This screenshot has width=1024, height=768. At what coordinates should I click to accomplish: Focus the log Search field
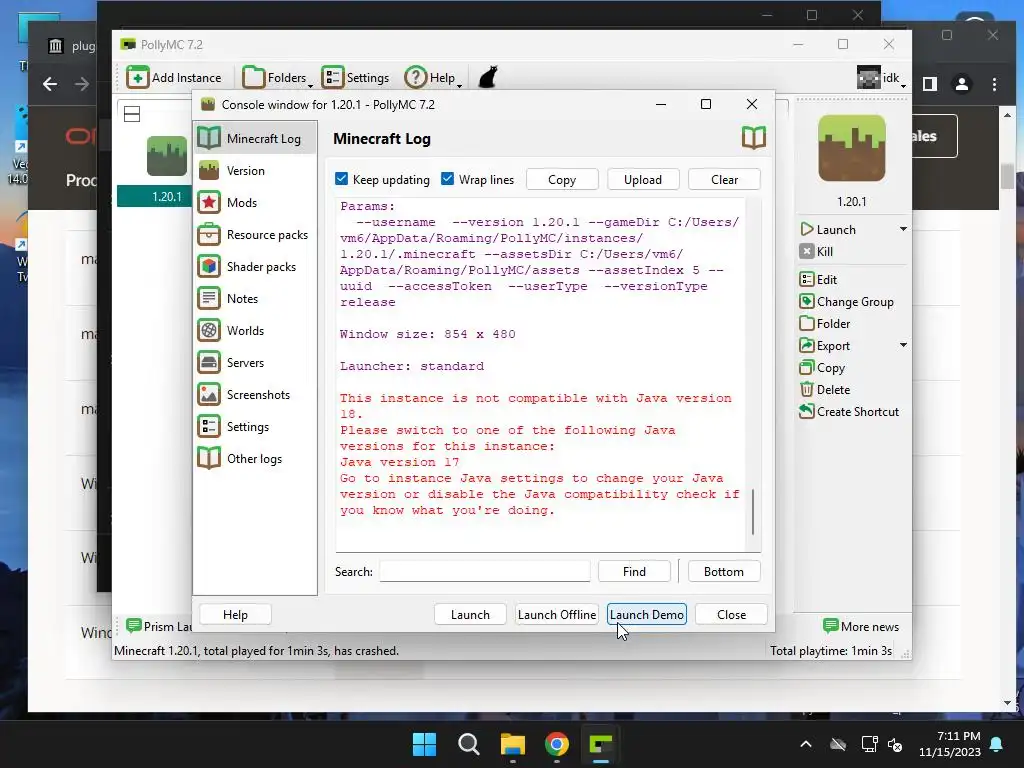point(485,571)
